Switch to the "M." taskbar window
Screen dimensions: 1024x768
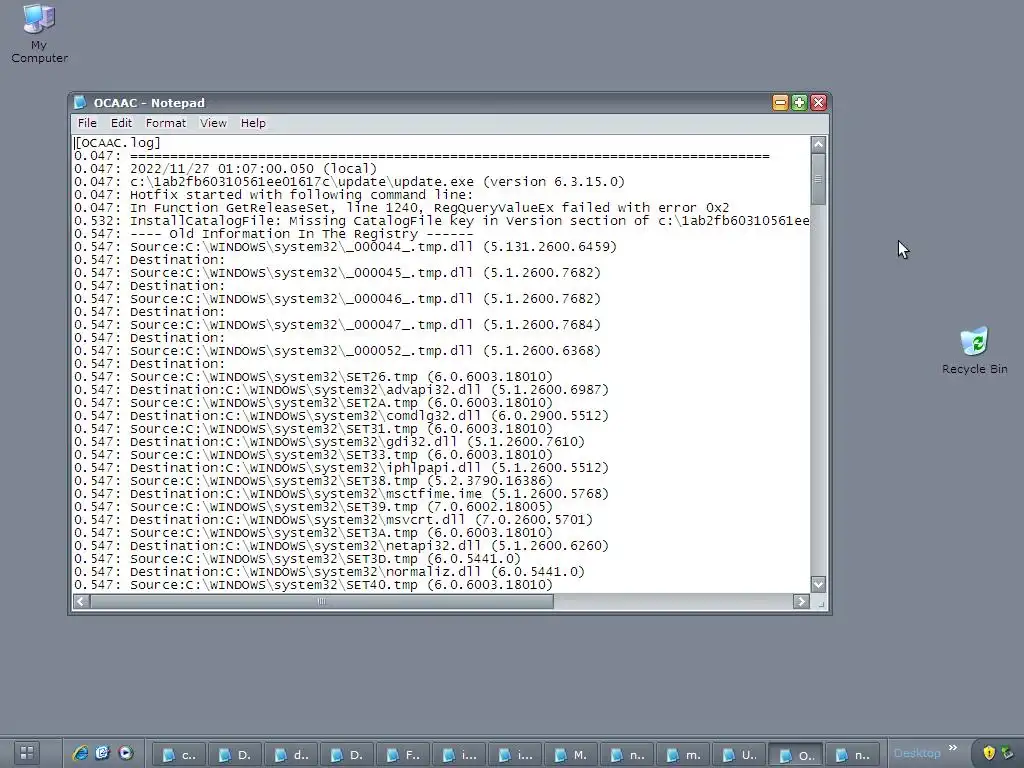(x=571, y=754)
